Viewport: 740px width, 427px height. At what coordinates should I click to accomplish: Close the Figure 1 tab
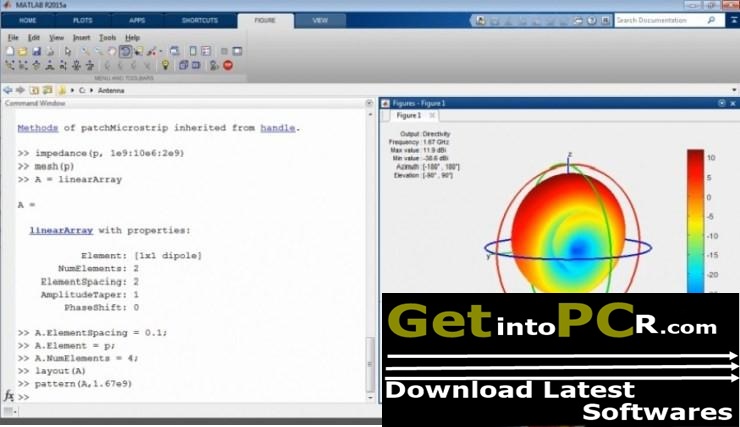coord(431,115)
